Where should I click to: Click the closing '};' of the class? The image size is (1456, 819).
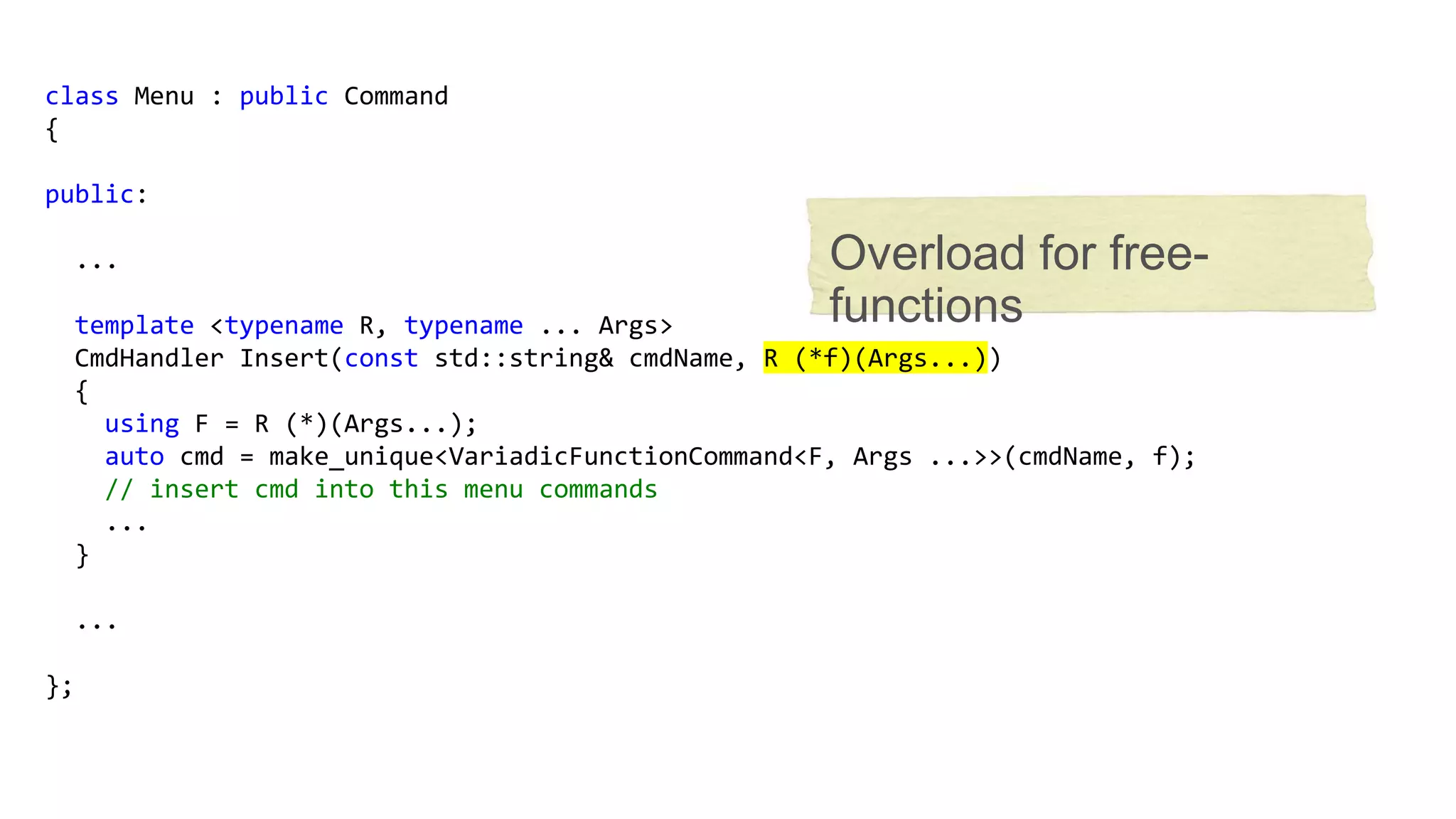(59, 686)
